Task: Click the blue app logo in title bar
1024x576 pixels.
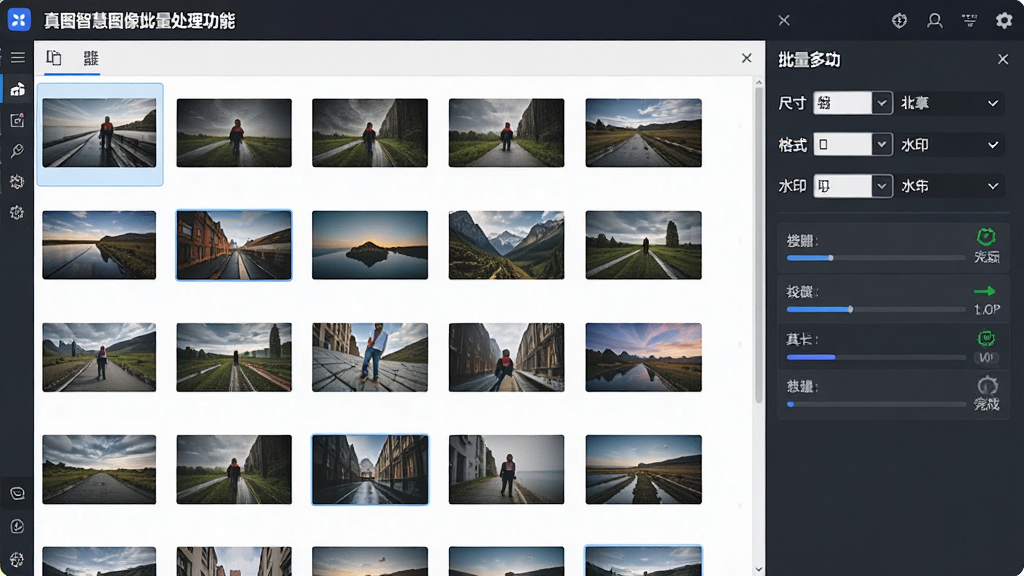Action: (19, 20)
